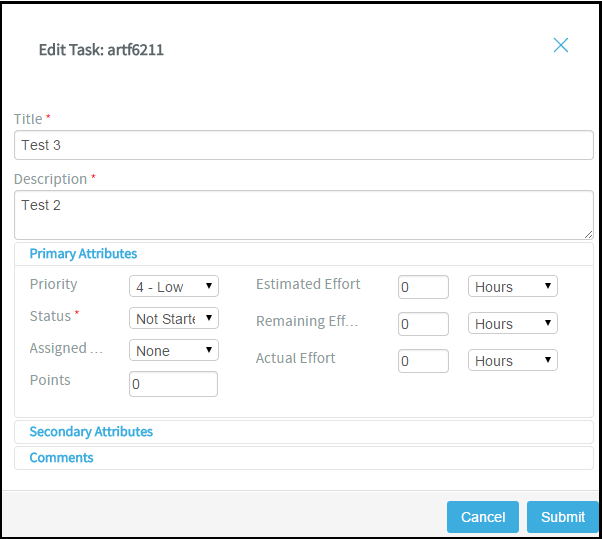Open the Priority dropdown showing 4 - Low
Screen dimensions: 602x539
point(174,286)
